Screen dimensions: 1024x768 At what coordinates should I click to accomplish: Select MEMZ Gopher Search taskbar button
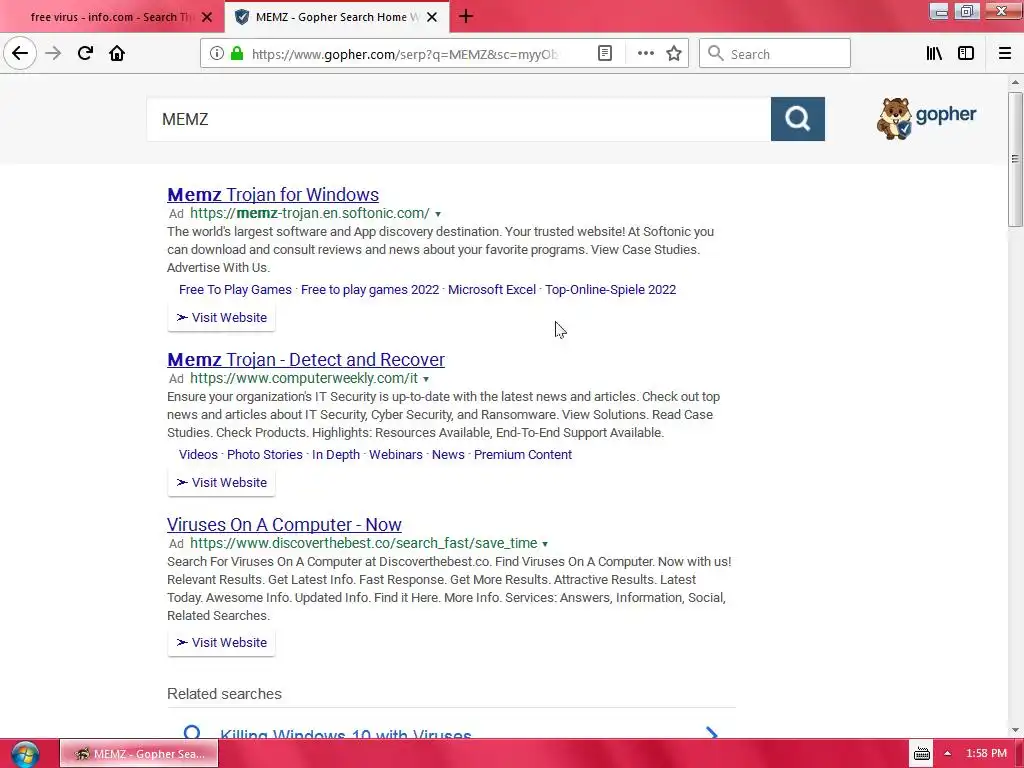tap(139, 754)
